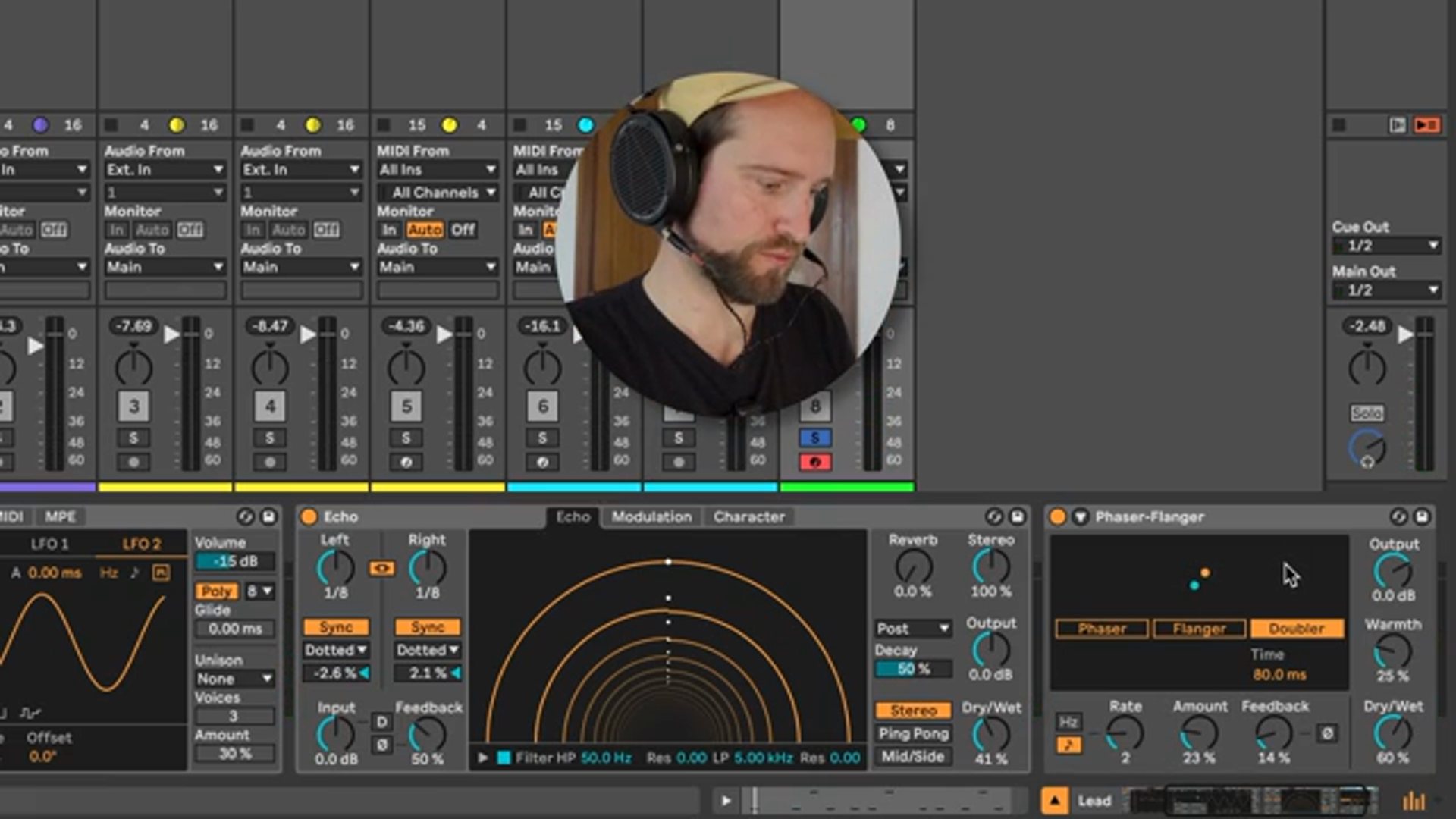The image size is (1456, 819).
Task: Open the Echo reverb location Post dropdown
Action: point(913,628)
